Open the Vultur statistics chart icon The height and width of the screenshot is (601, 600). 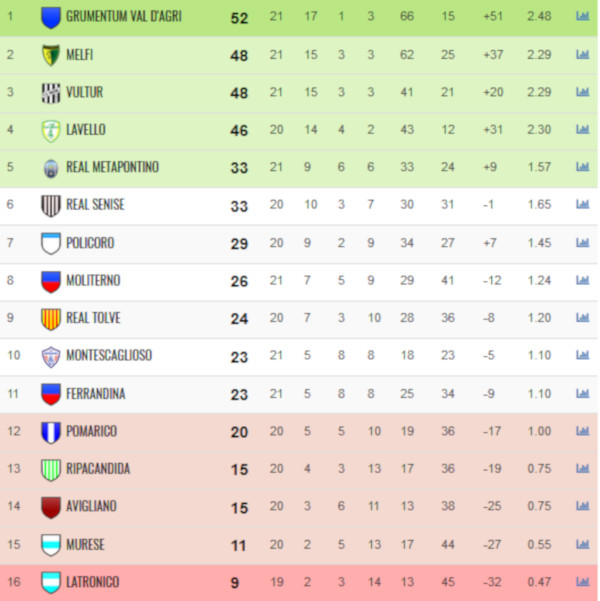582,92
